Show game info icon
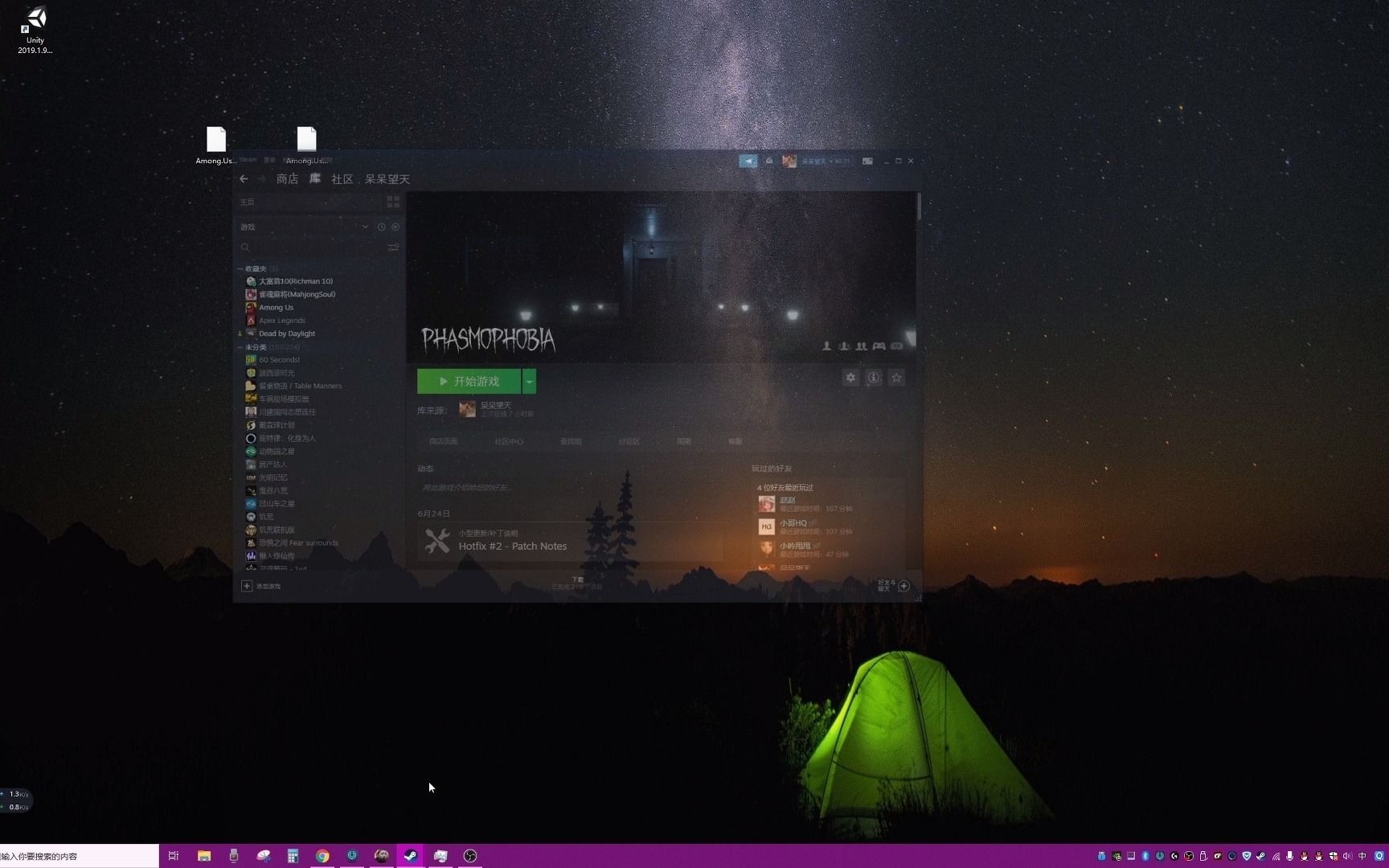 [x=874, y=378]
